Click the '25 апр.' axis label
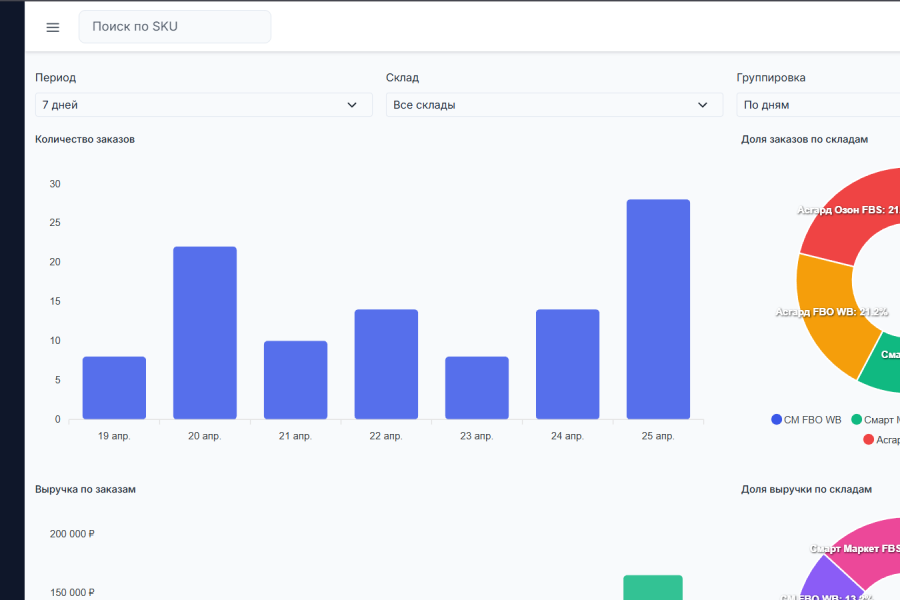 tap(658, 436)
